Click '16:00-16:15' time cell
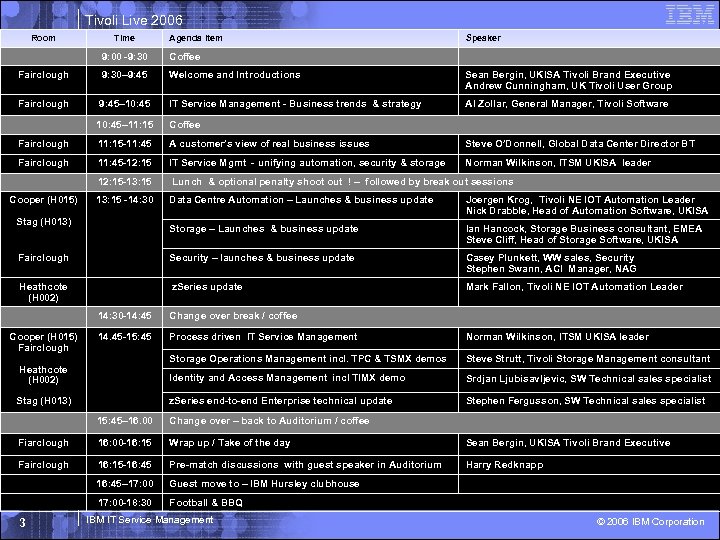This screenshot has width=720, height=540. (x=124, y=443)
